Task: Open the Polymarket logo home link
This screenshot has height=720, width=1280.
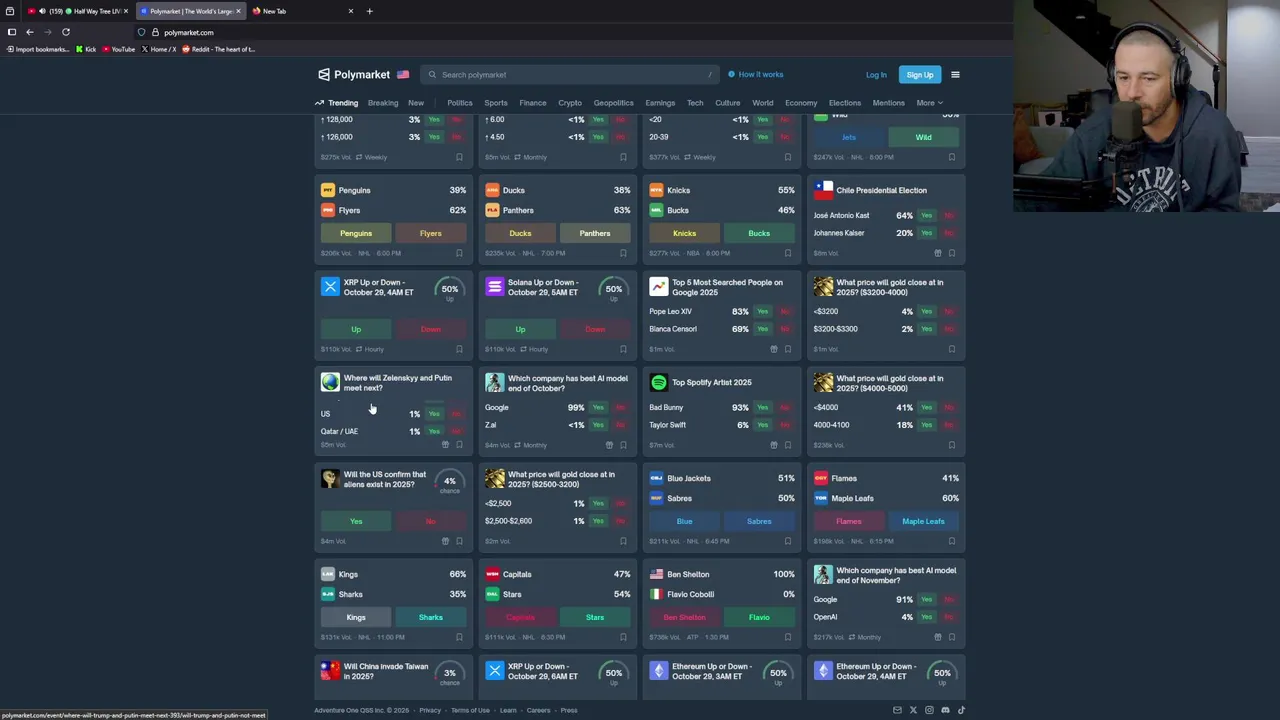Action: 354,75
